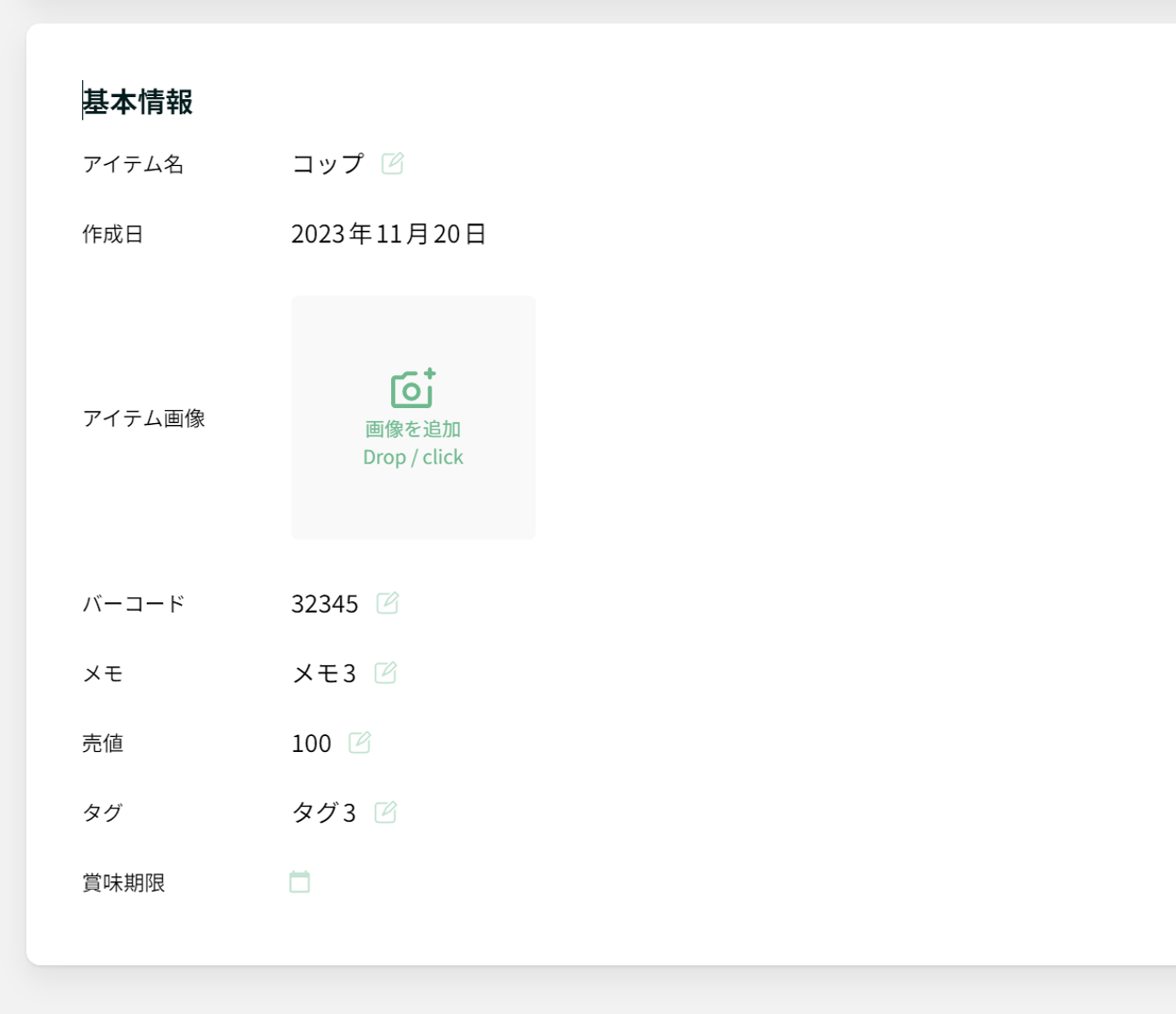Screen dimensions: 1176x1014
Task: Click the selling price value 100
Action: (312, 744)
